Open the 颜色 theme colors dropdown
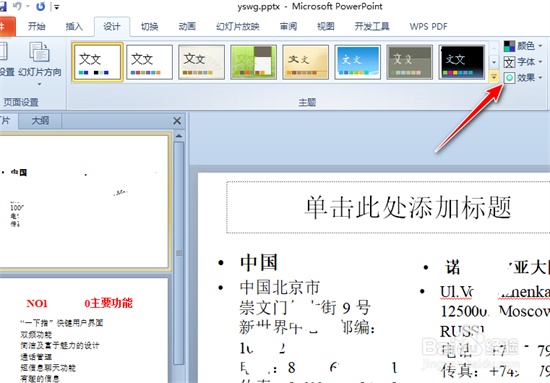The height and width of the screenshot is (383, 550). pyautogui.click(x=523, y=46)
